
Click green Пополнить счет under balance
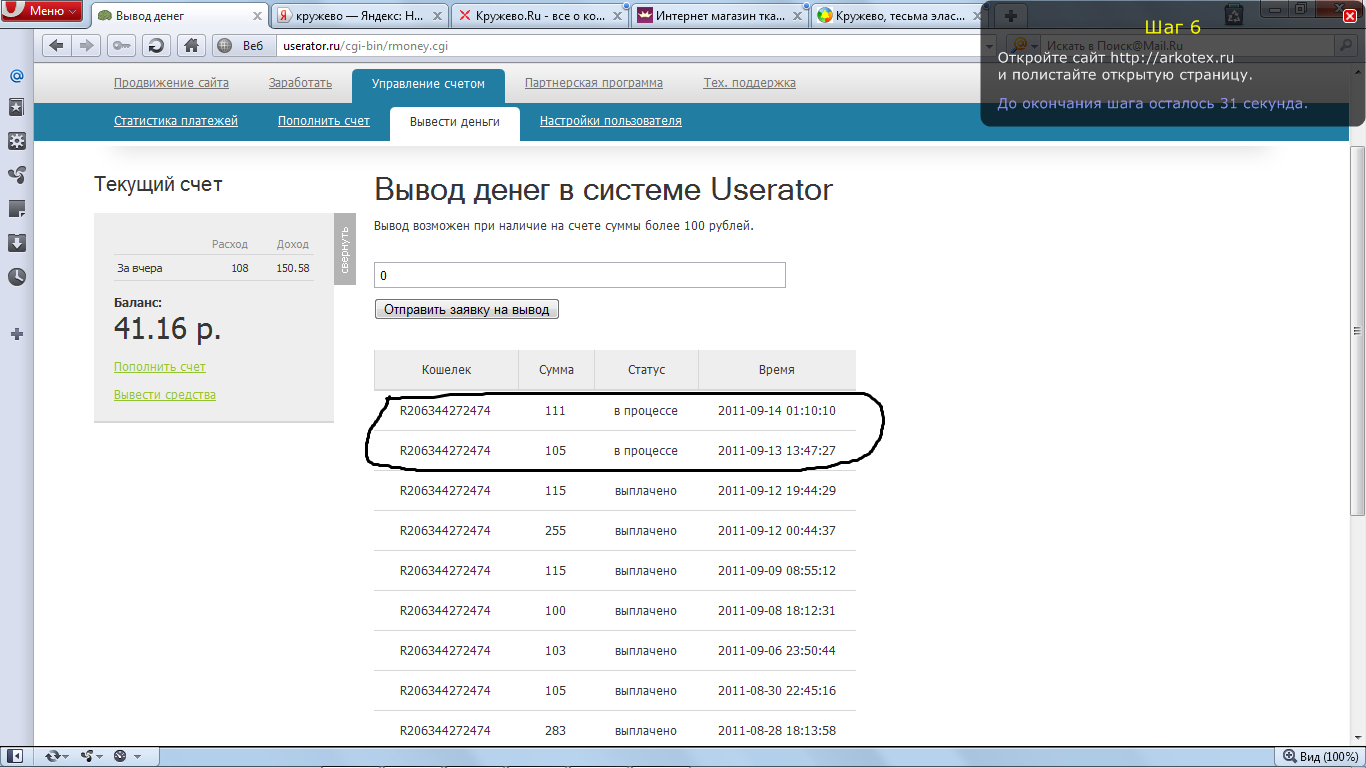tap(160, 367)
